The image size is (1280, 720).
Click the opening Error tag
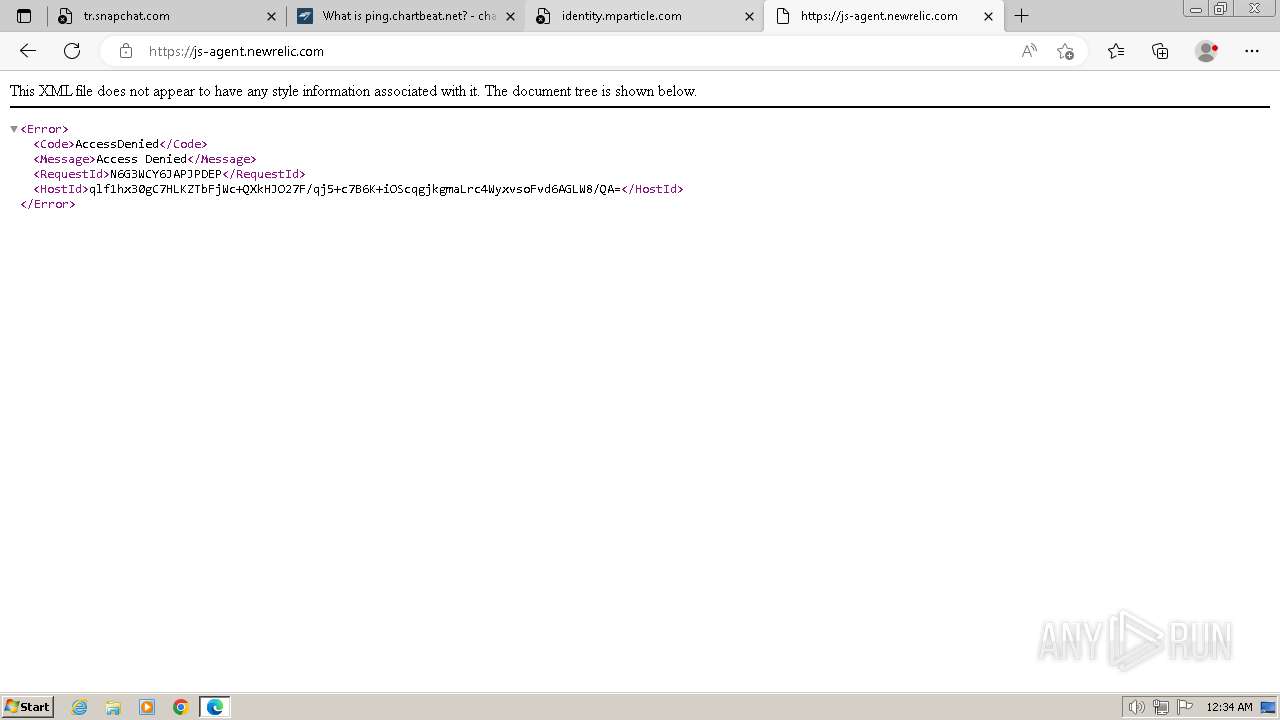pyautogui.click(x=44, y=129)
